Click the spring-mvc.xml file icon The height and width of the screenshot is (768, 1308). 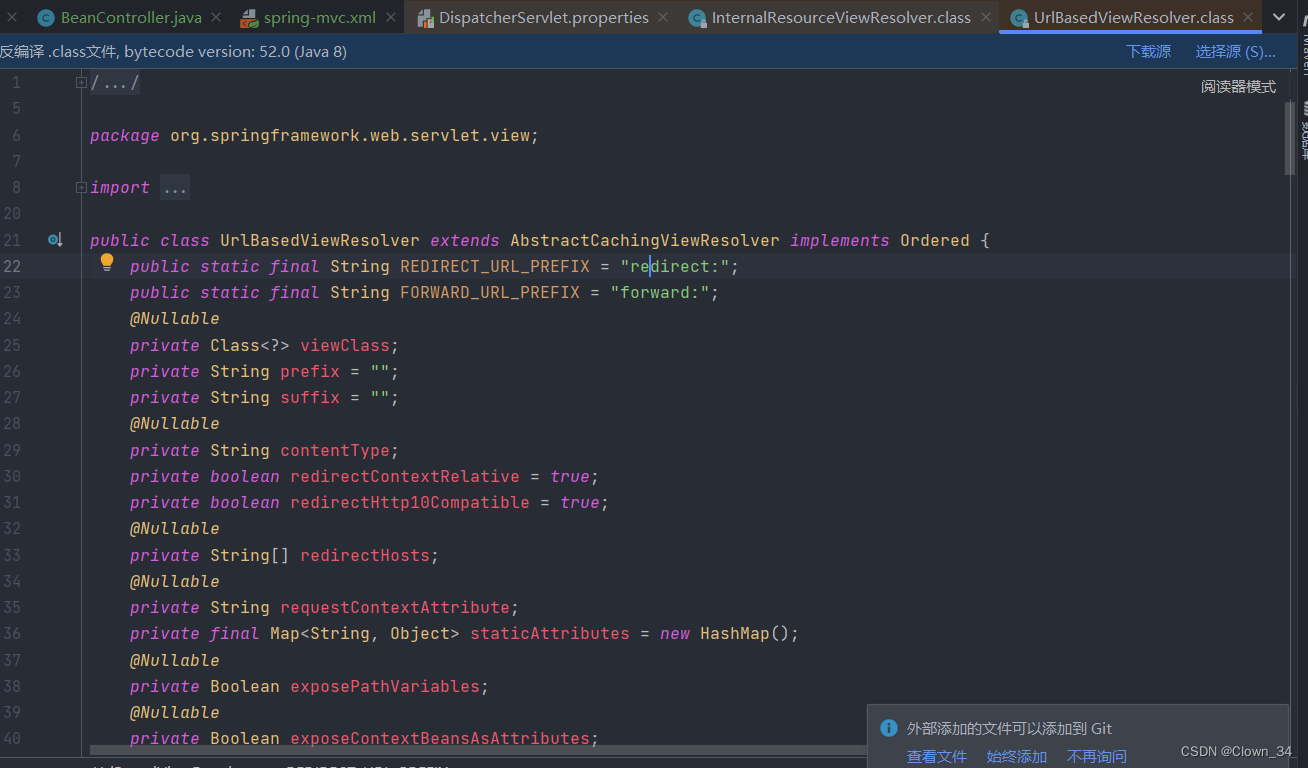(x=248, y=18)
